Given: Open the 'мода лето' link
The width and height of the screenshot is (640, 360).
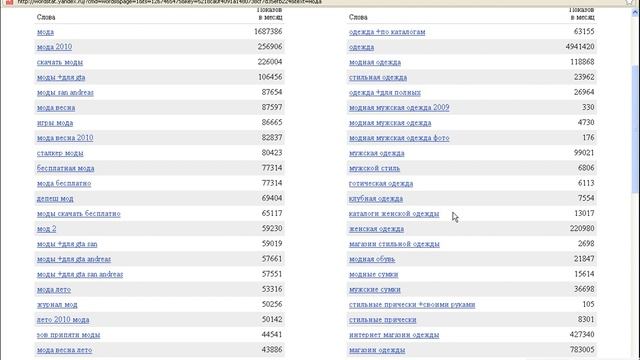Looking at the screenshot, I should click(54, 289).
